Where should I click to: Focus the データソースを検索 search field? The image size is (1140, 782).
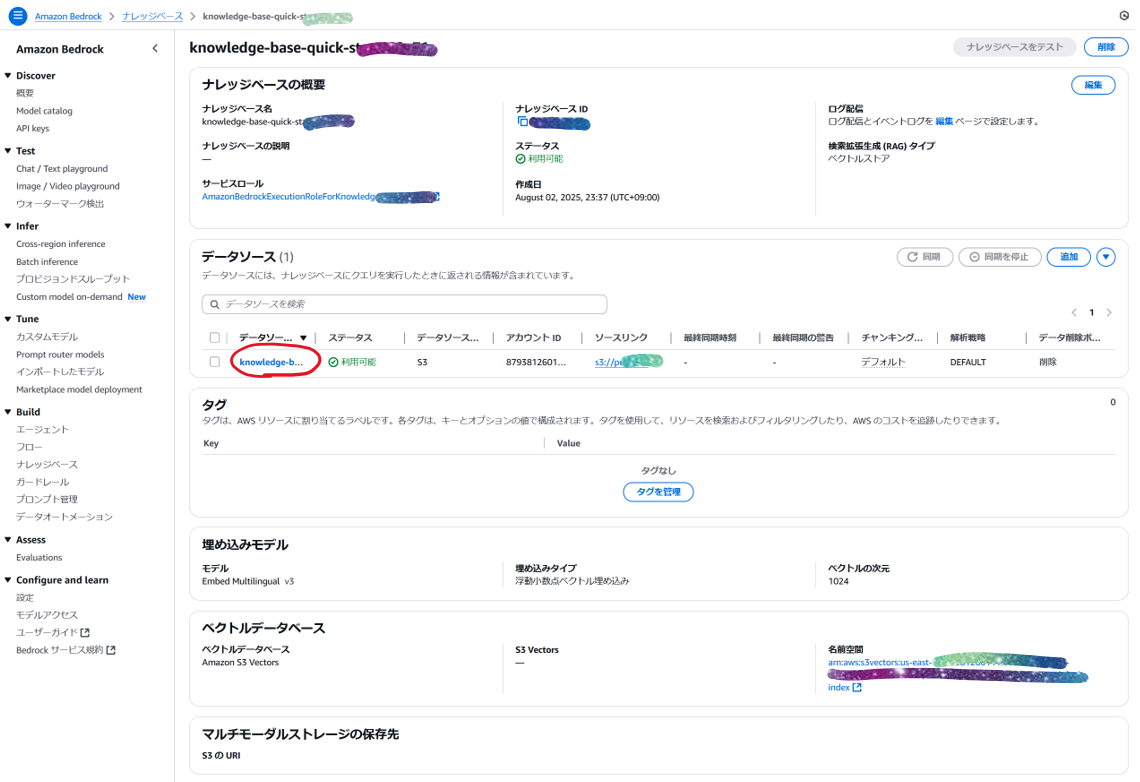(404, 304)
